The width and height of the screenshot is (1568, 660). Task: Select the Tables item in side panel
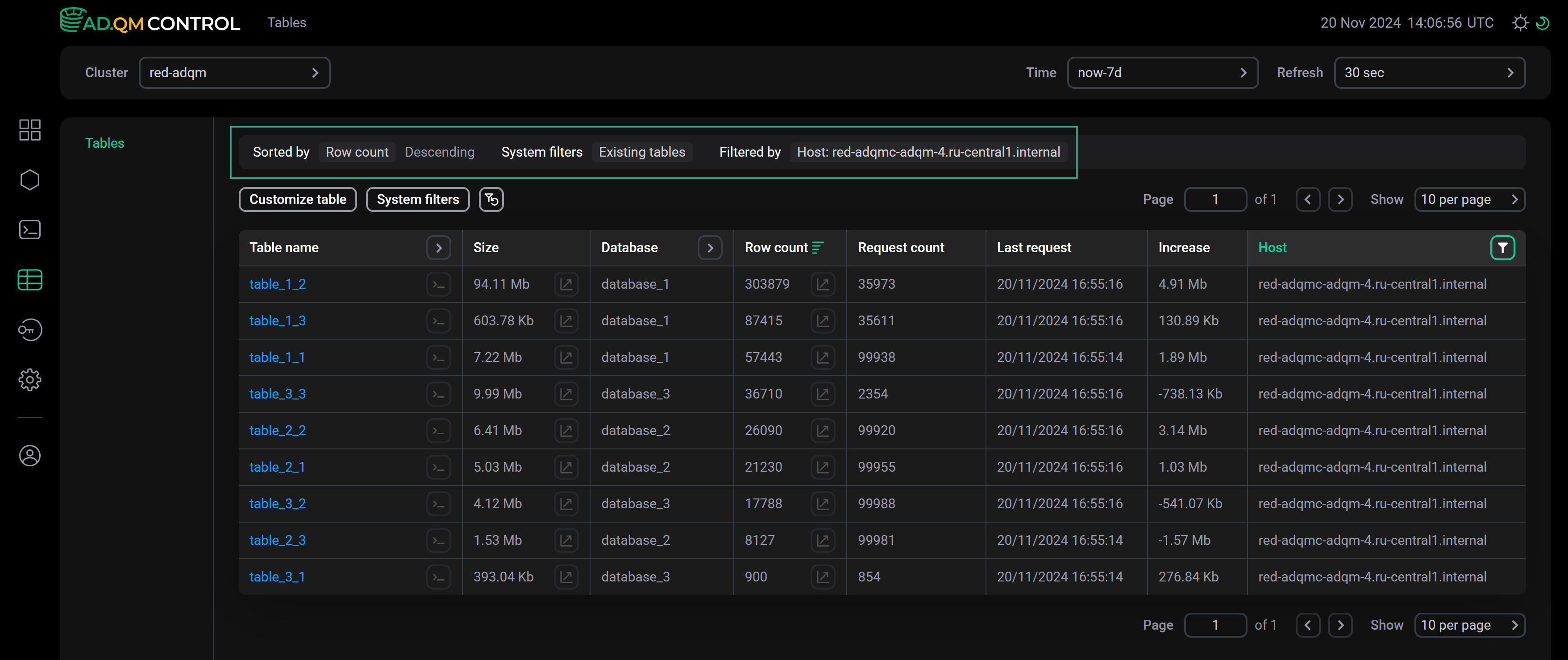tap(105, 143)
